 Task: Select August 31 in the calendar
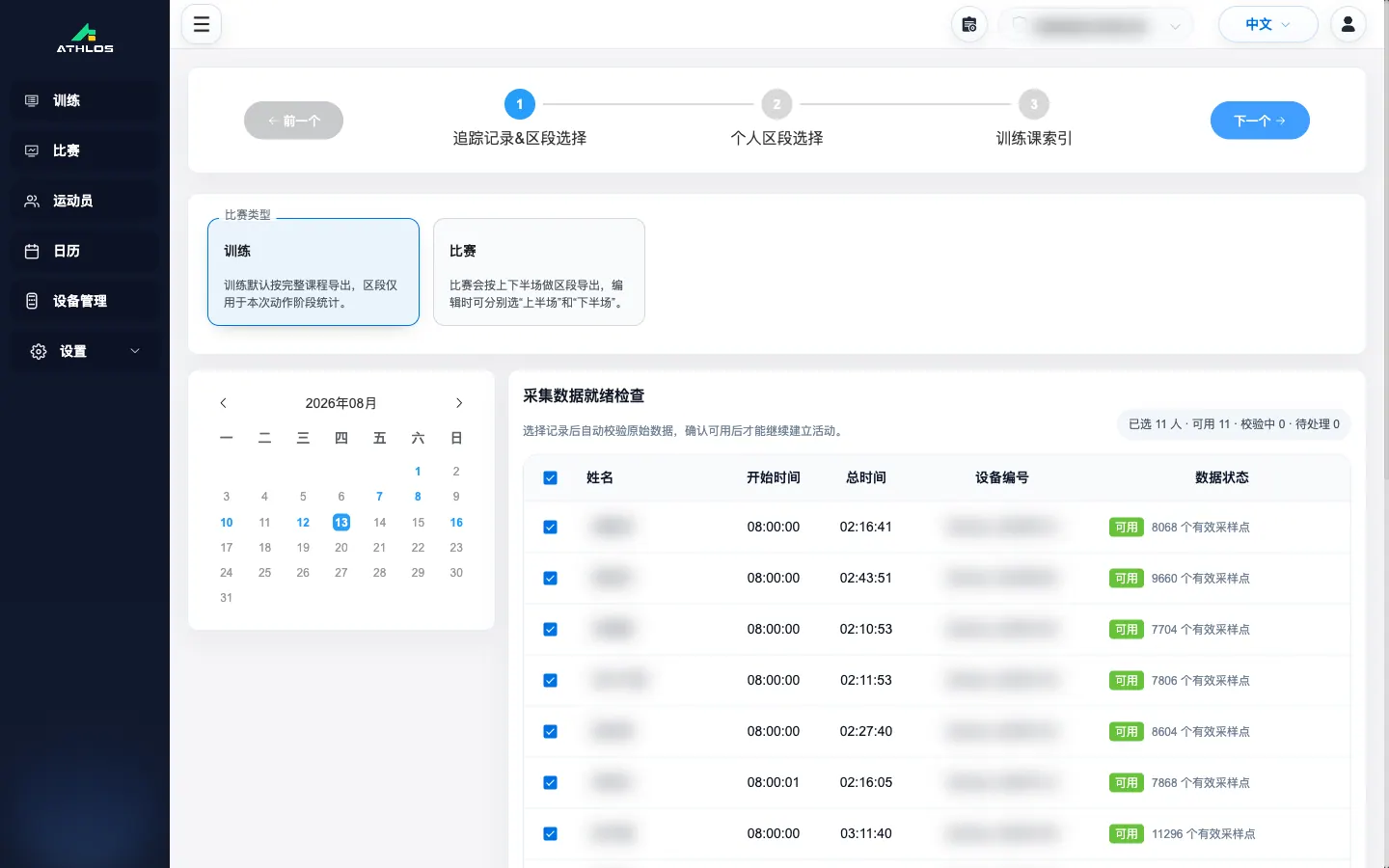tap(227, 598)
